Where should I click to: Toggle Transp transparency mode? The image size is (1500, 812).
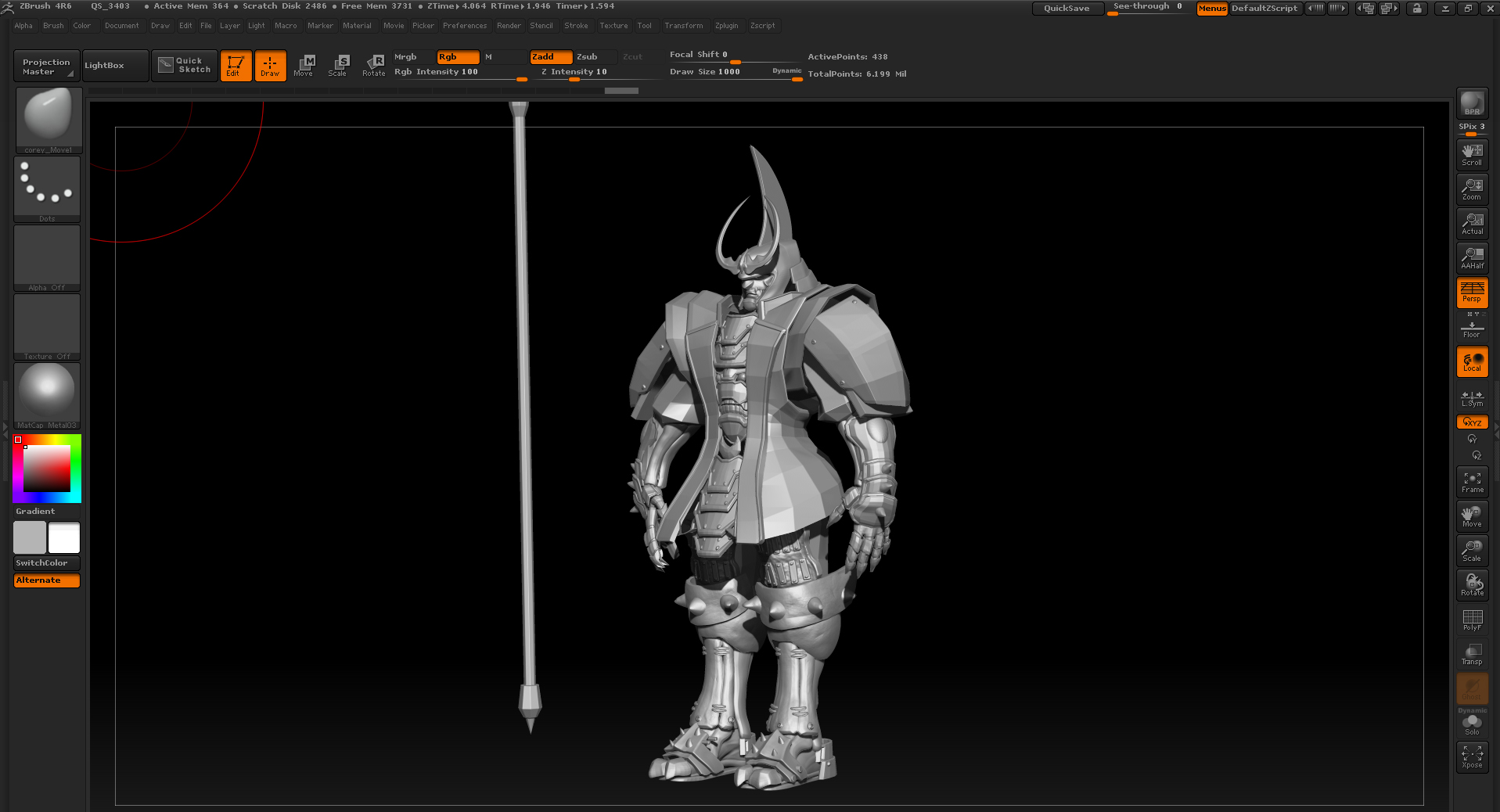tap(1472, 654)
